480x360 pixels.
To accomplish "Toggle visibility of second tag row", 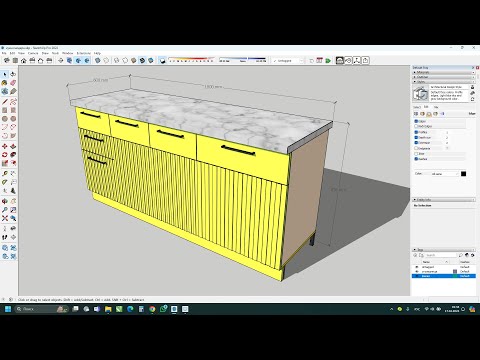I will [416, 271].
